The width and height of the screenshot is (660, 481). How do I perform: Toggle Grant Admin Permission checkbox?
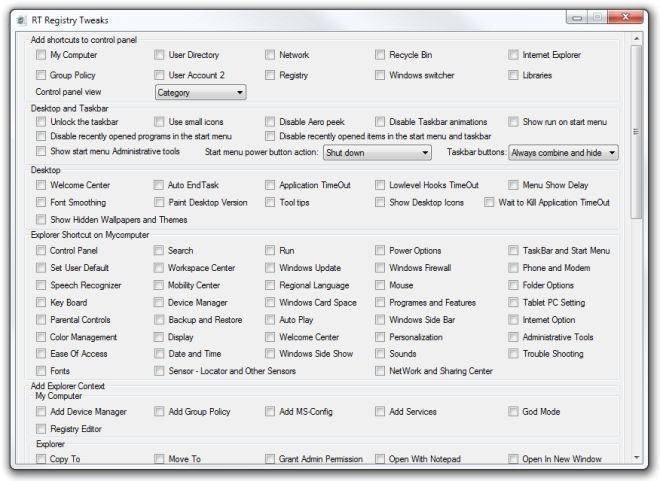[271, 459]
